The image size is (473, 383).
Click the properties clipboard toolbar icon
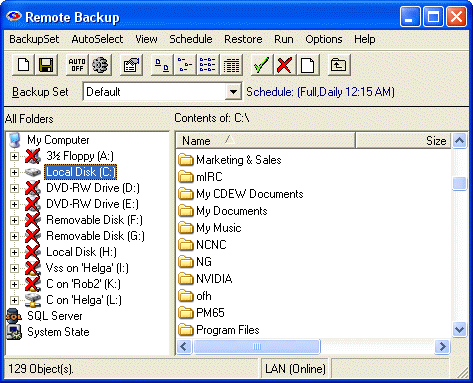[131, 65]
